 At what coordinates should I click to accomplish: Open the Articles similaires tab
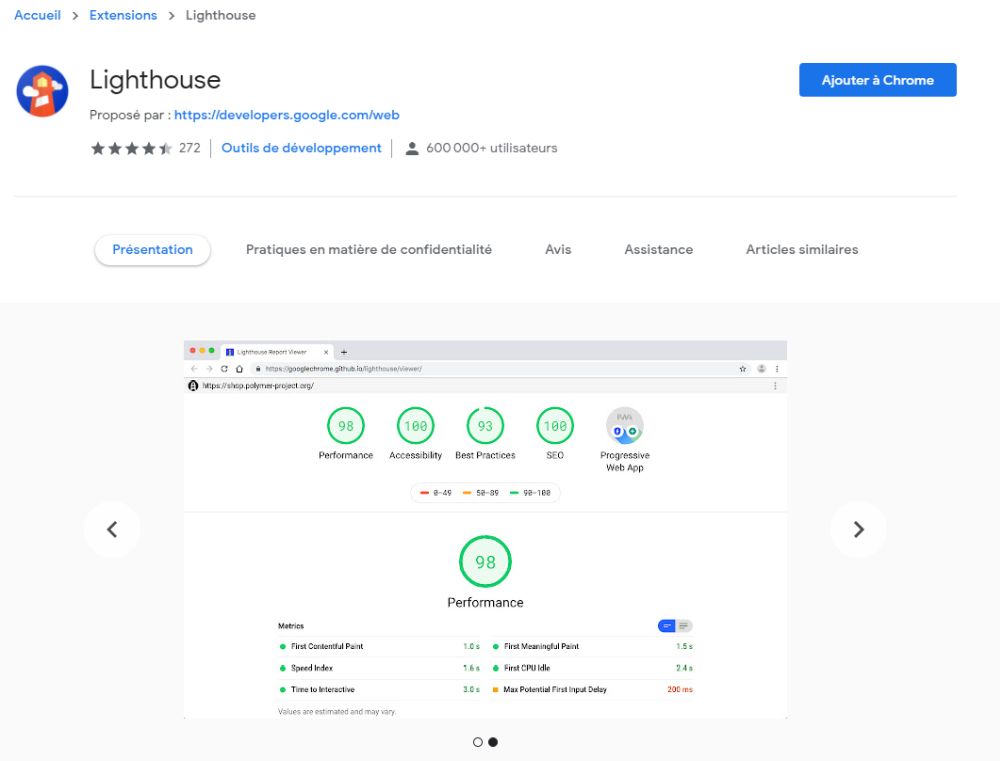point(802,249)
